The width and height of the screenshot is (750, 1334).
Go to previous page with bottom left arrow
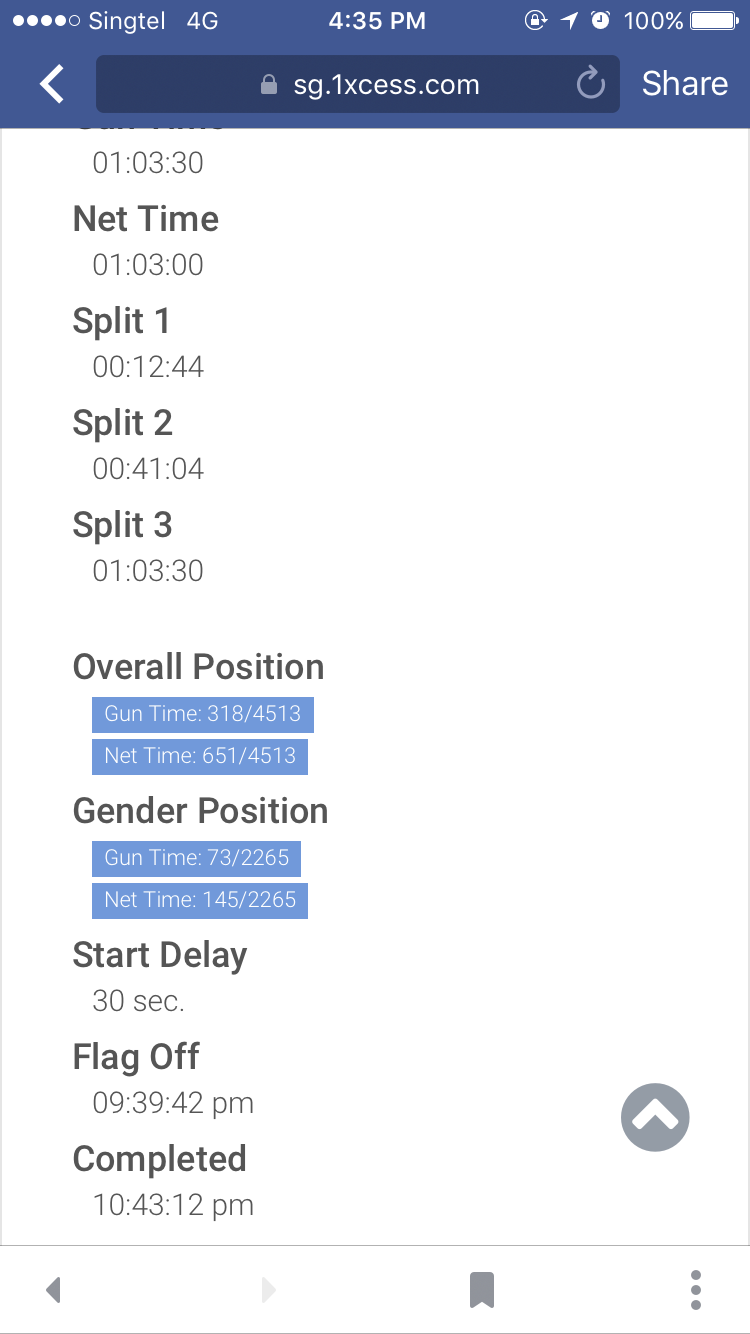point(54,1290)
